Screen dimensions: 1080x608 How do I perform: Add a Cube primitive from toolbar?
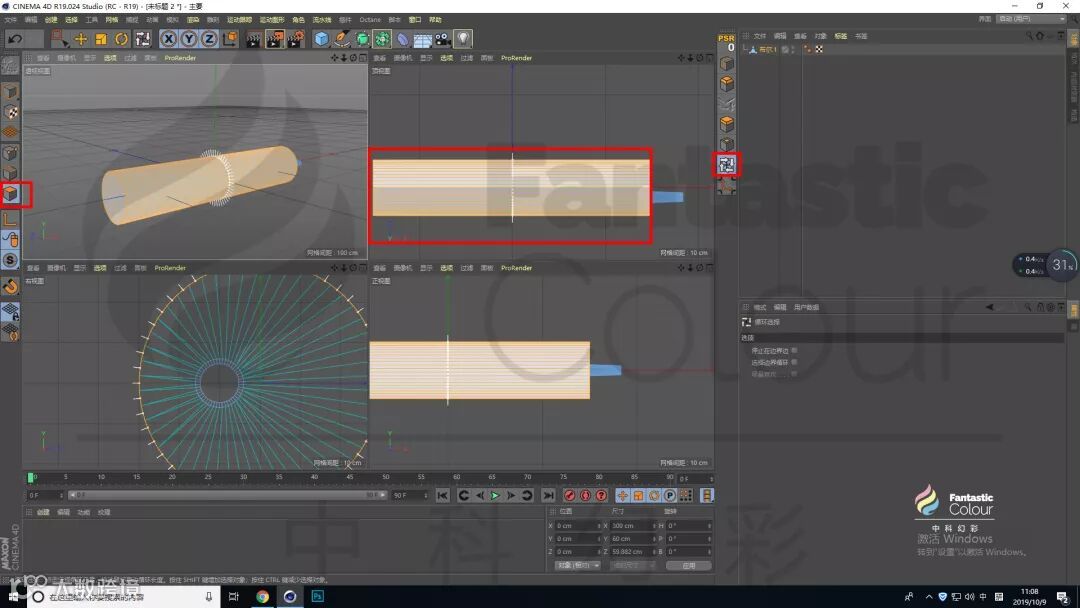click(321, 39)
